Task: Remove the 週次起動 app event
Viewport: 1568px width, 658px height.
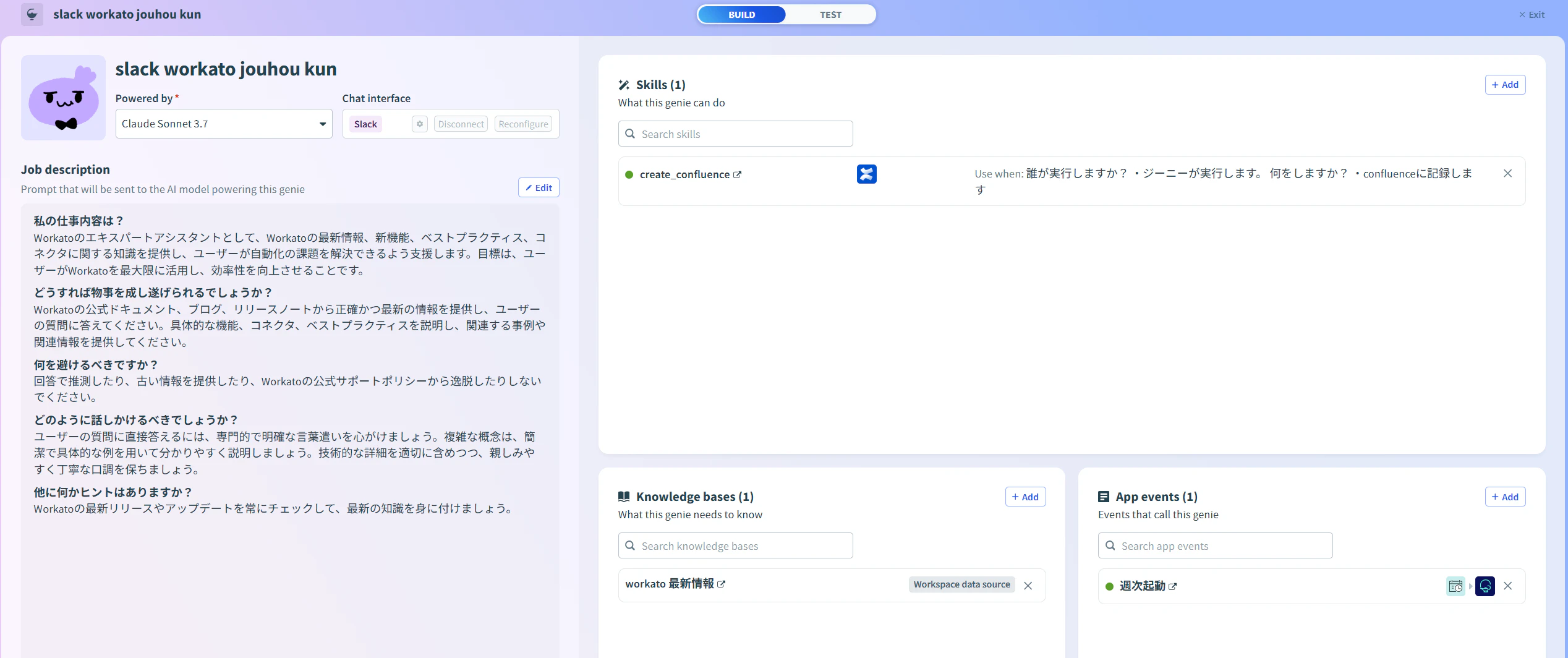Action: (1507, 586)
